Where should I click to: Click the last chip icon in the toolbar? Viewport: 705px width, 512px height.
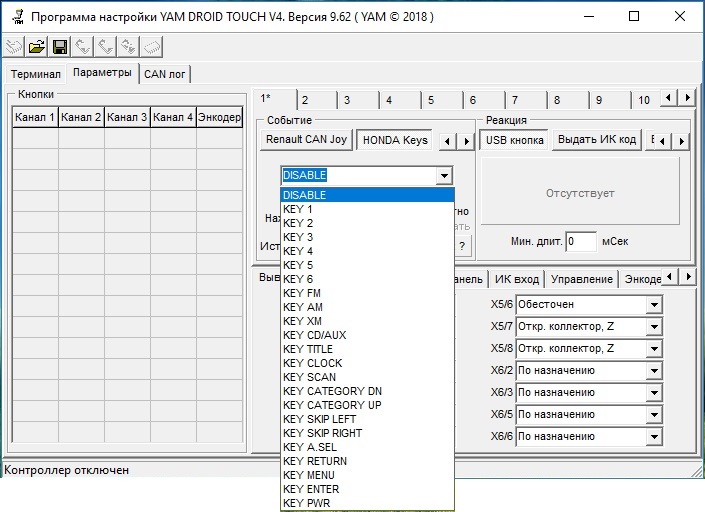[152, 46]
